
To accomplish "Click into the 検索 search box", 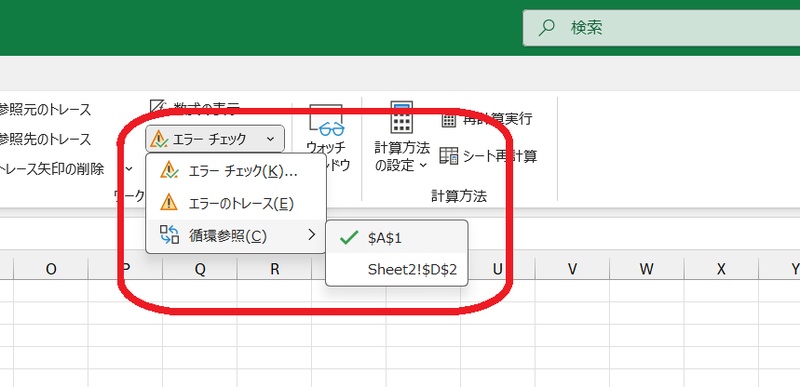I will pyautogui.click(x=661, y=28).
